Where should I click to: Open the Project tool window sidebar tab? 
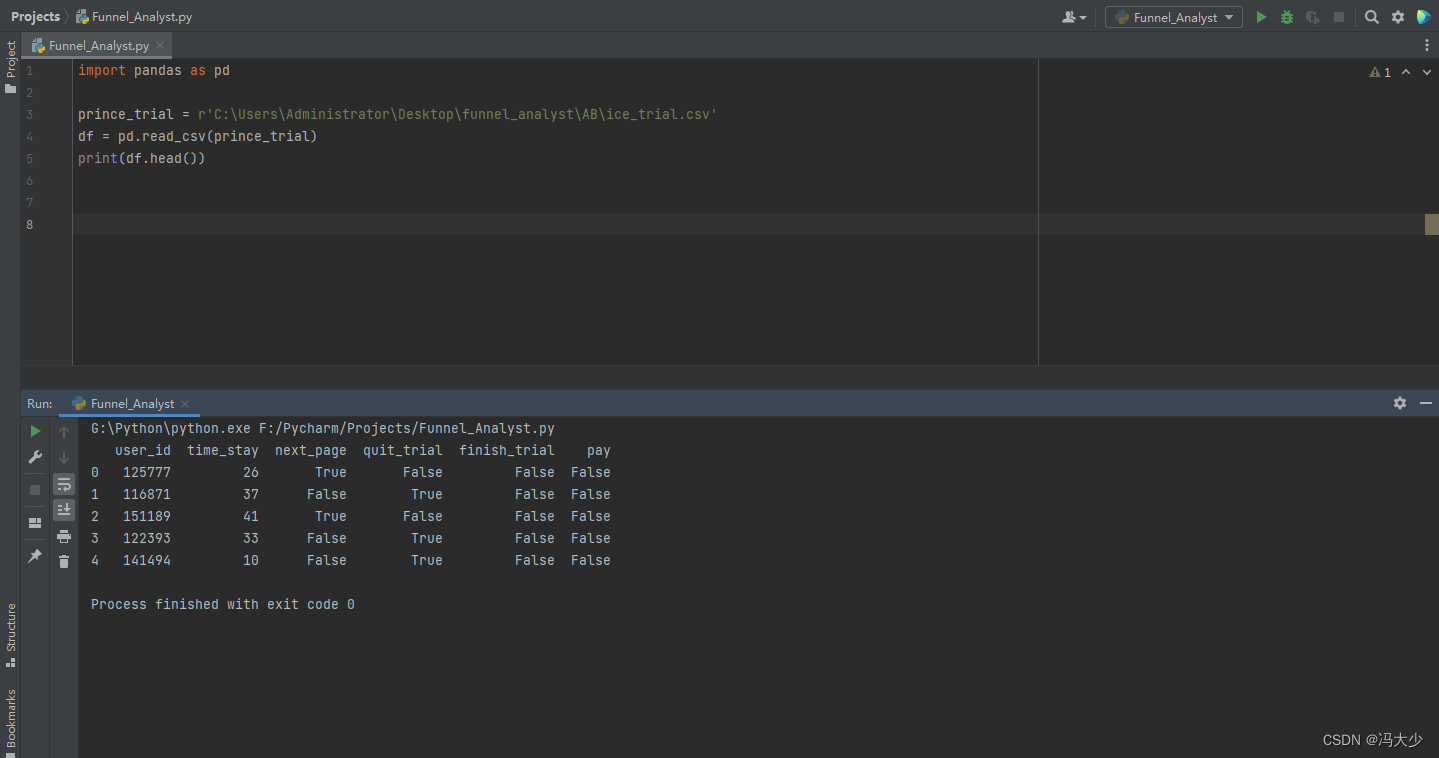pos(11,67)
